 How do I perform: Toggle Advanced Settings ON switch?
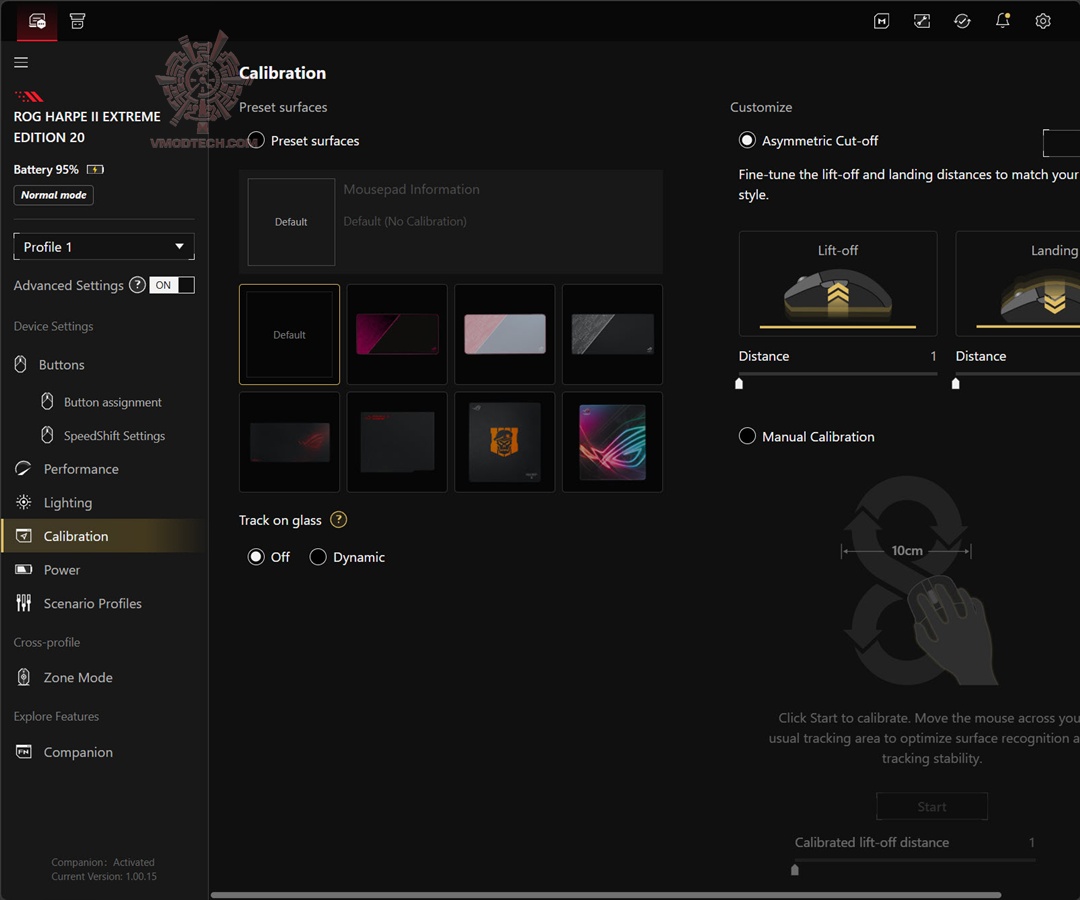[172, 285]
